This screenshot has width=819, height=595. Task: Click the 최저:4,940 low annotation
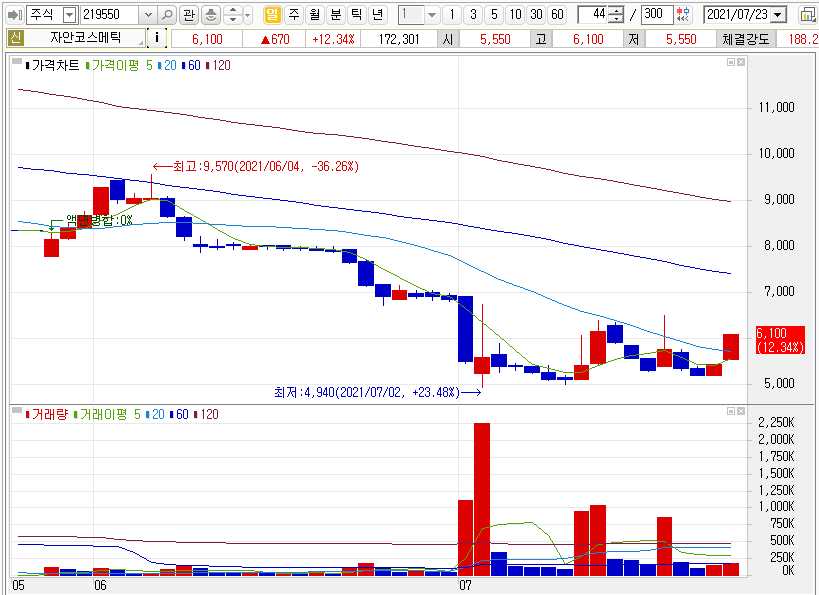pos(377,392)
